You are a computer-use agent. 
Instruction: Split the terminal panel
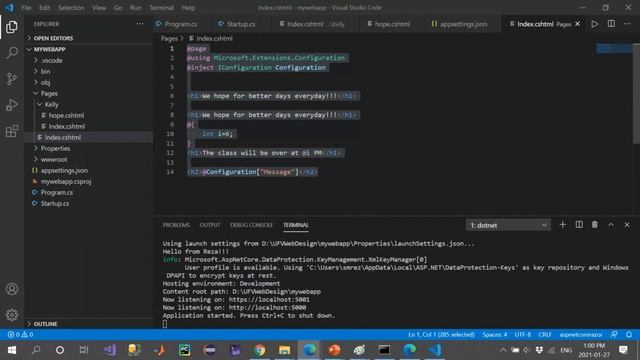tap(579, 224)
